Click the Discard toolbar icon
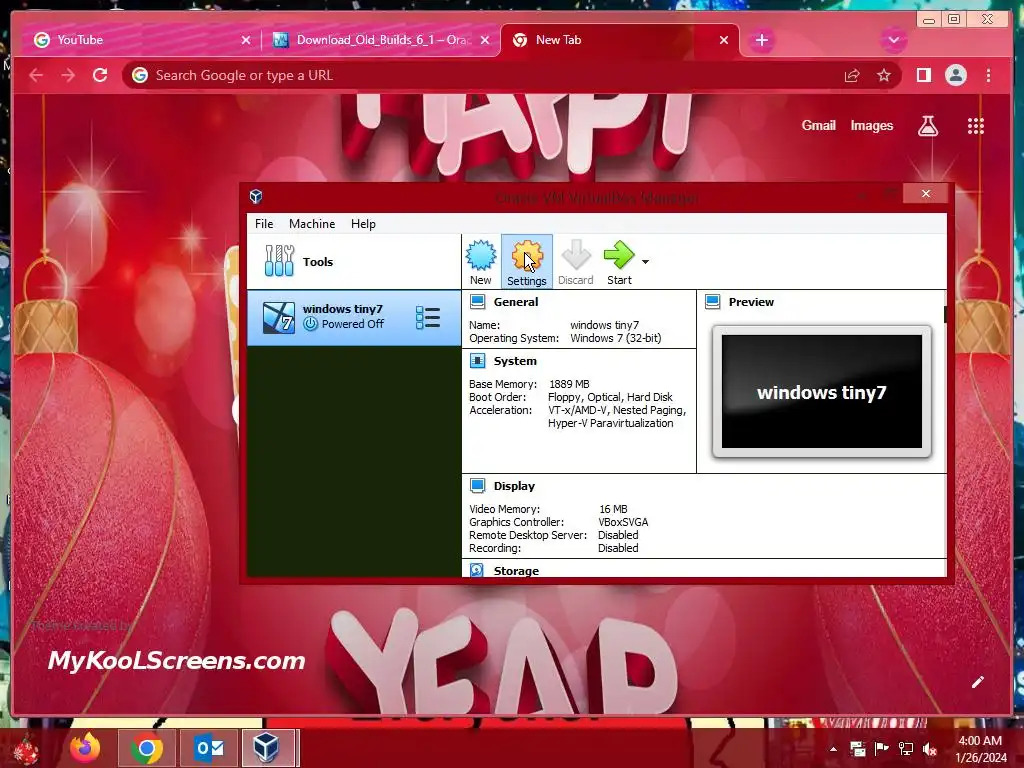 575,262
